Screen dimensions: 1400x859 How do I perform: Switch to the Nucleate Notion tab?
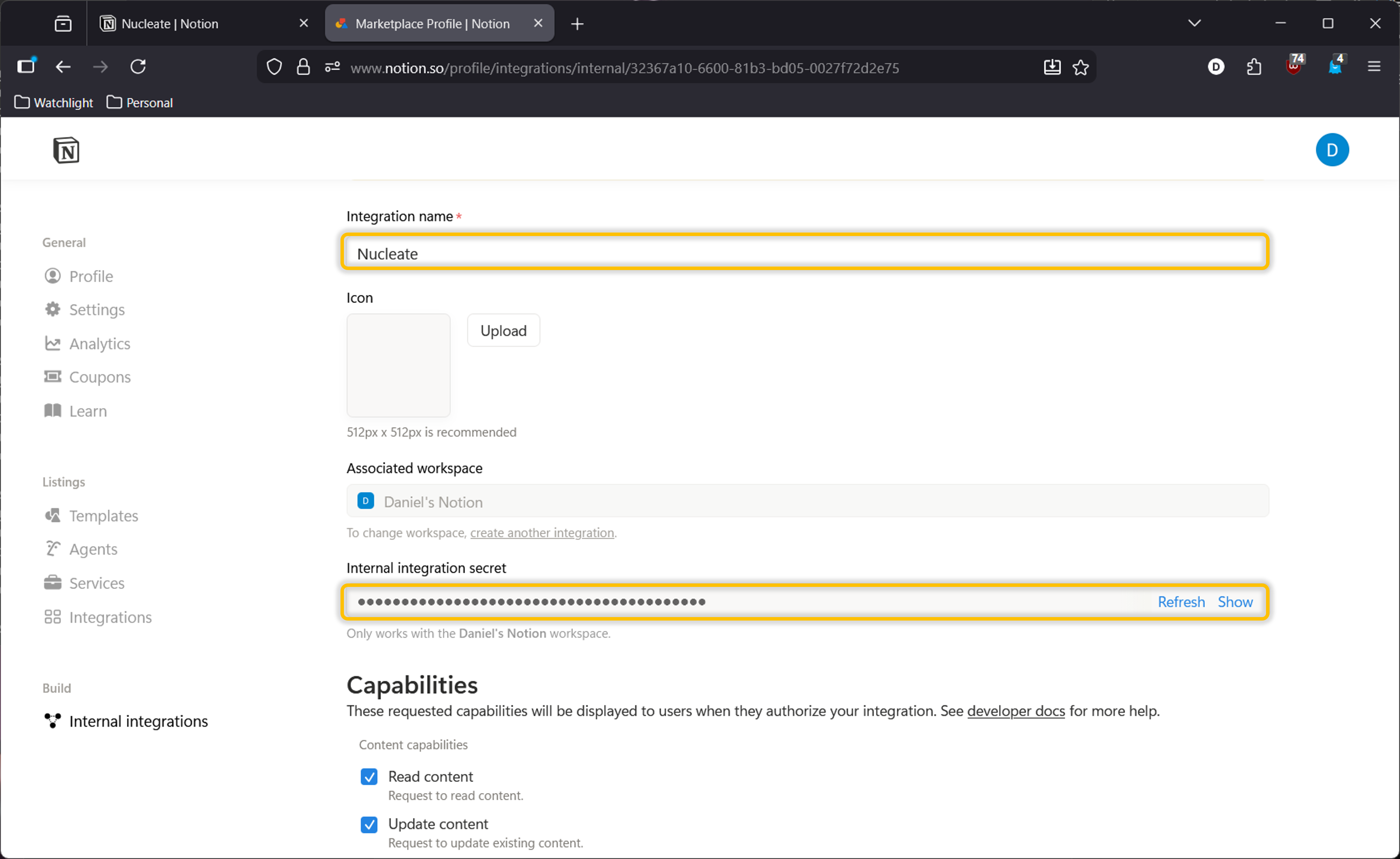[170, 23]
